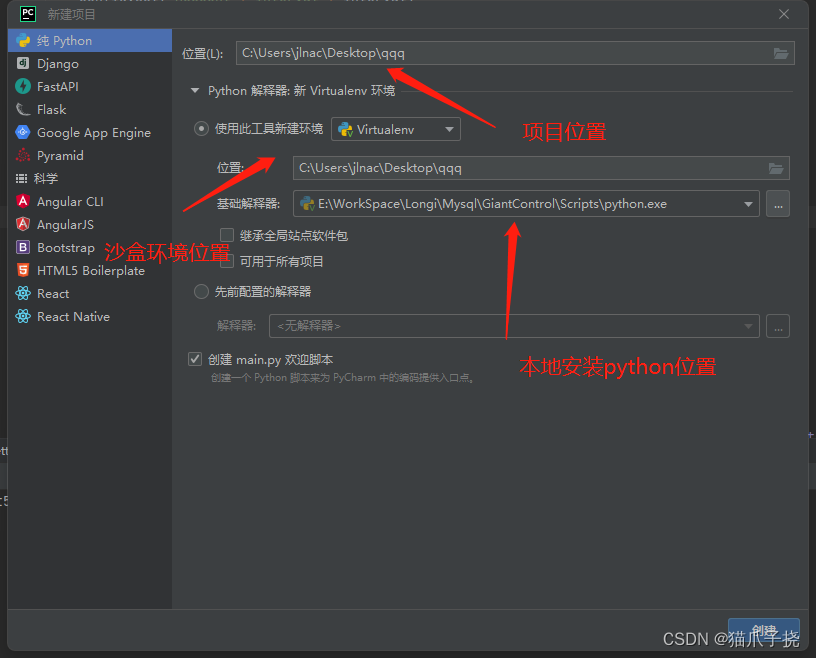This screenshot has width=816, height=658.
Task: Toggle the 可用于所有项目 checkbox
Action: (x=227, y=261)
